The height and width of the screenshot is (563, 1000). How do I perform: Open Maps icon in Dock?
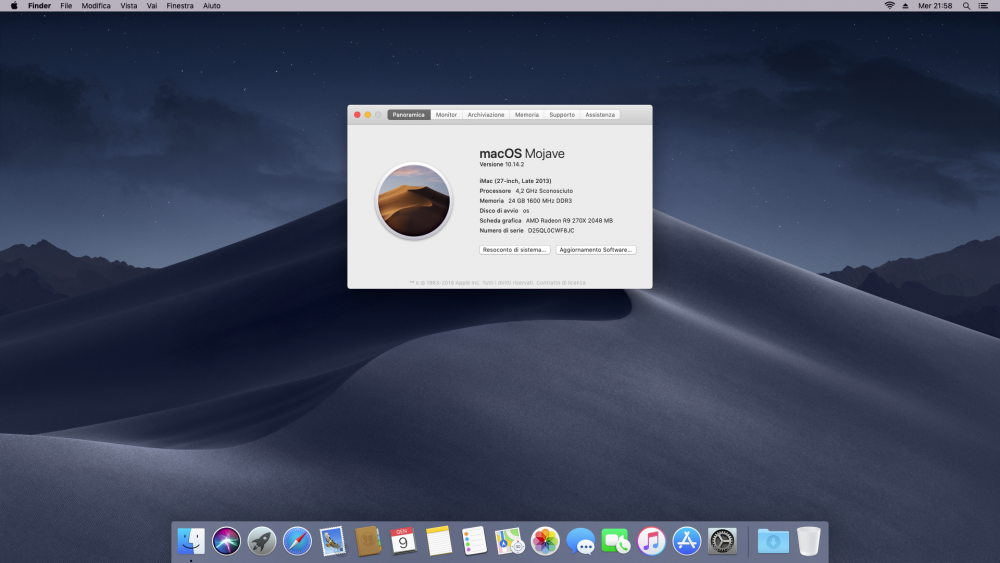pyautogui.click(x=510, y=541)
